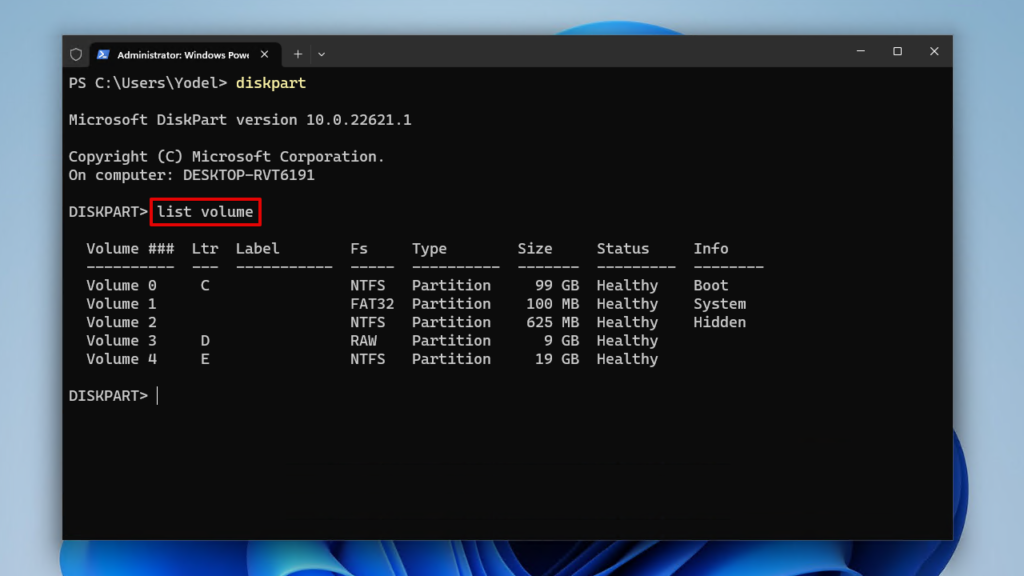The image size is (1024, 576).
Task: Click the shield icon in the title bar
Action: pyautogui.click(x=76, y=54)
